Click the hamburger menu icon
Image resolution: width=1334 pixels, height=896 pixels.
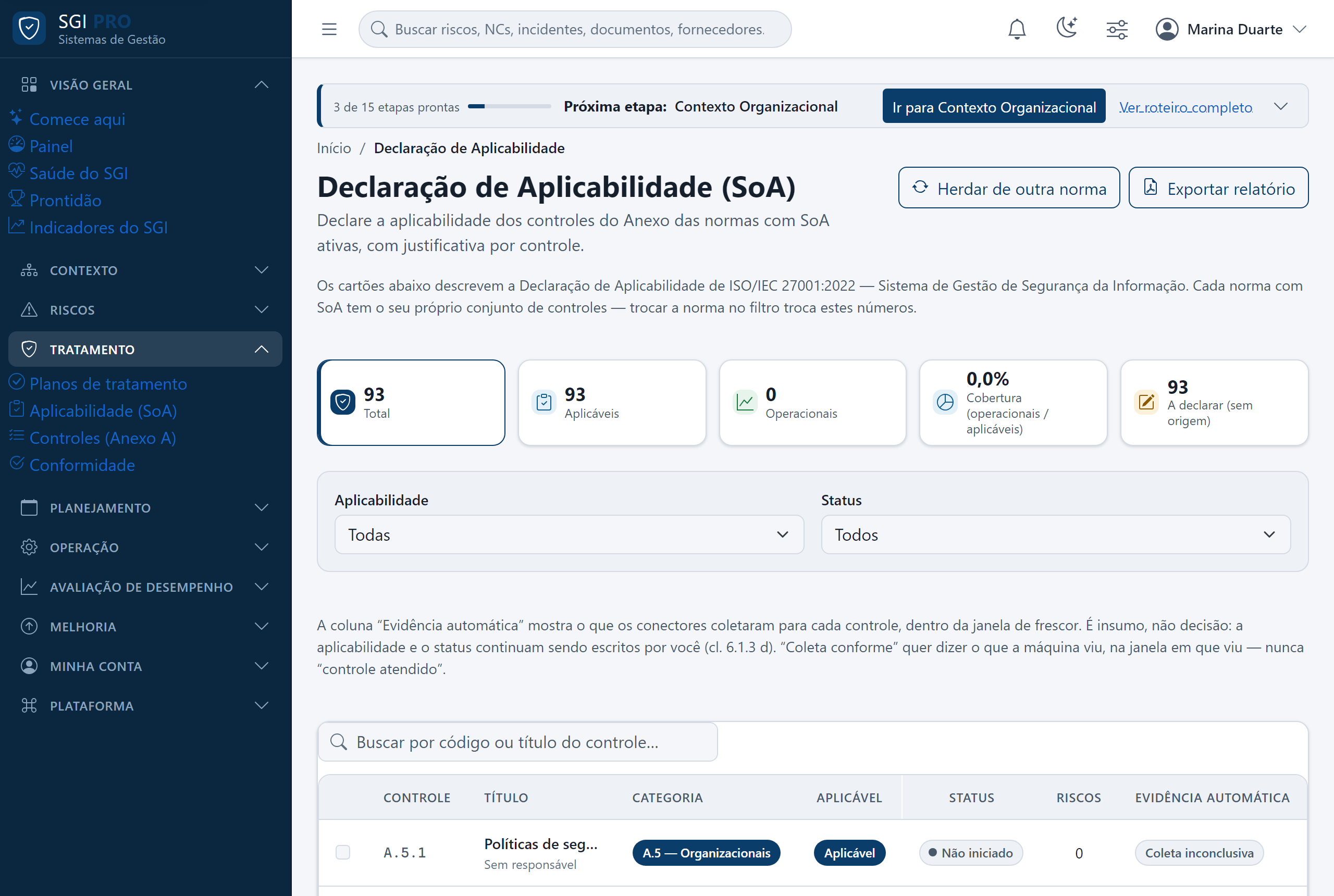(329, 29)
